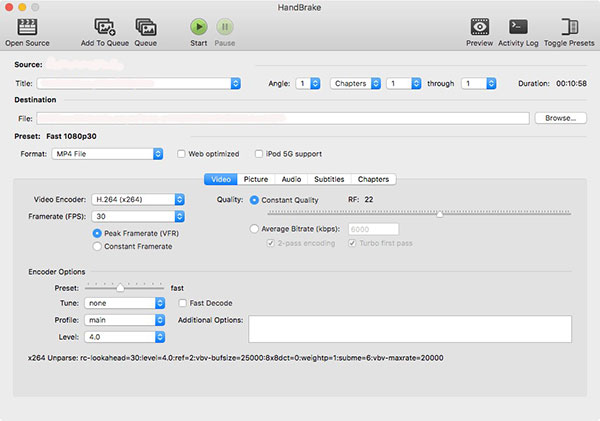Show the Activity Log terminal icon
This screenshot has width=600, height=421.
point(518,27)
